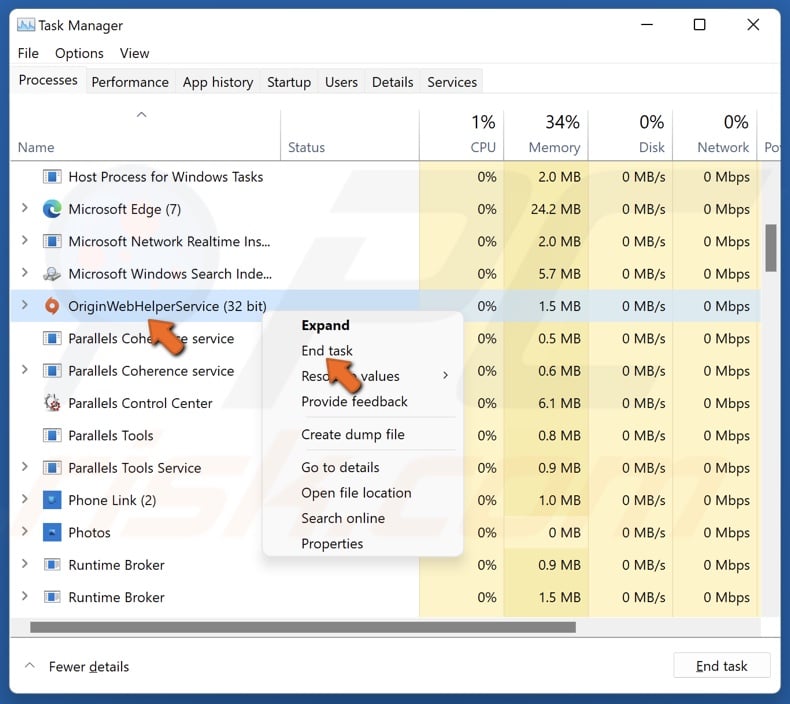This screenshot has height=704, width=790.
Task: Switch to the Services tab
Action: (x=452, y=82)
